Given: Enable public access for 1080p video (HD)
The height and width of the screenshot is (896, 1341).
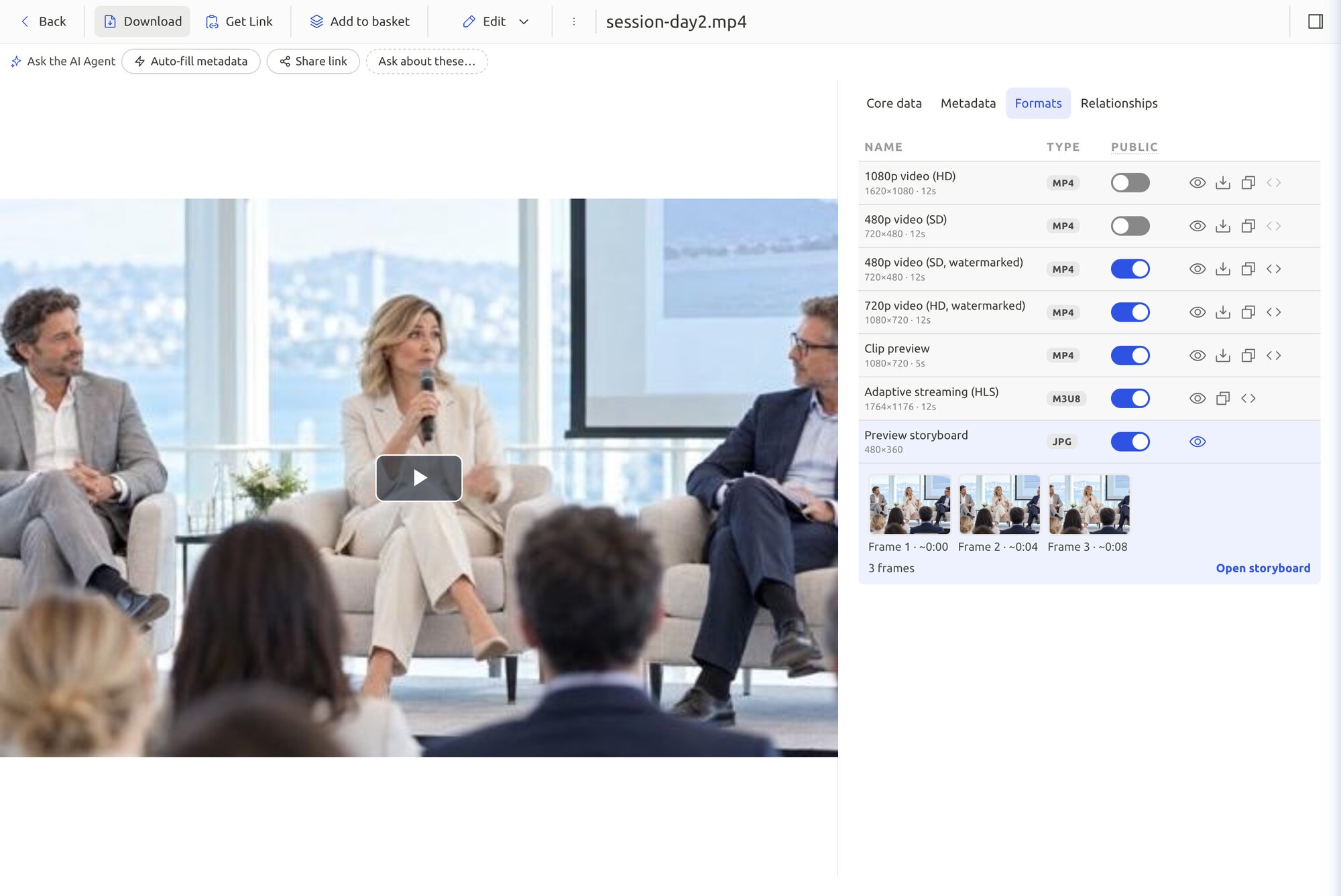Looking at the screenshot, I should coord(1130,183).
